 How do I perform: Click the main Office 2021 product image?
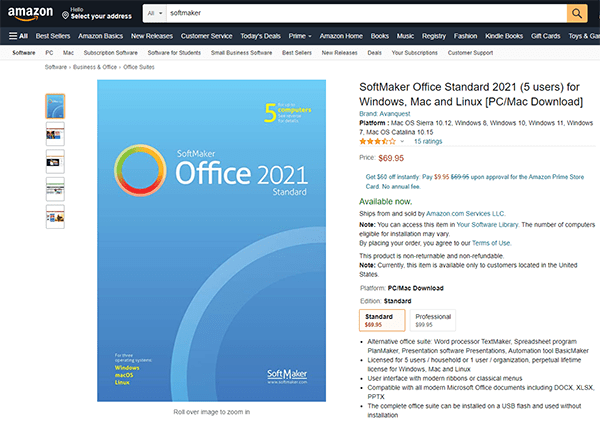click(212, 241)
